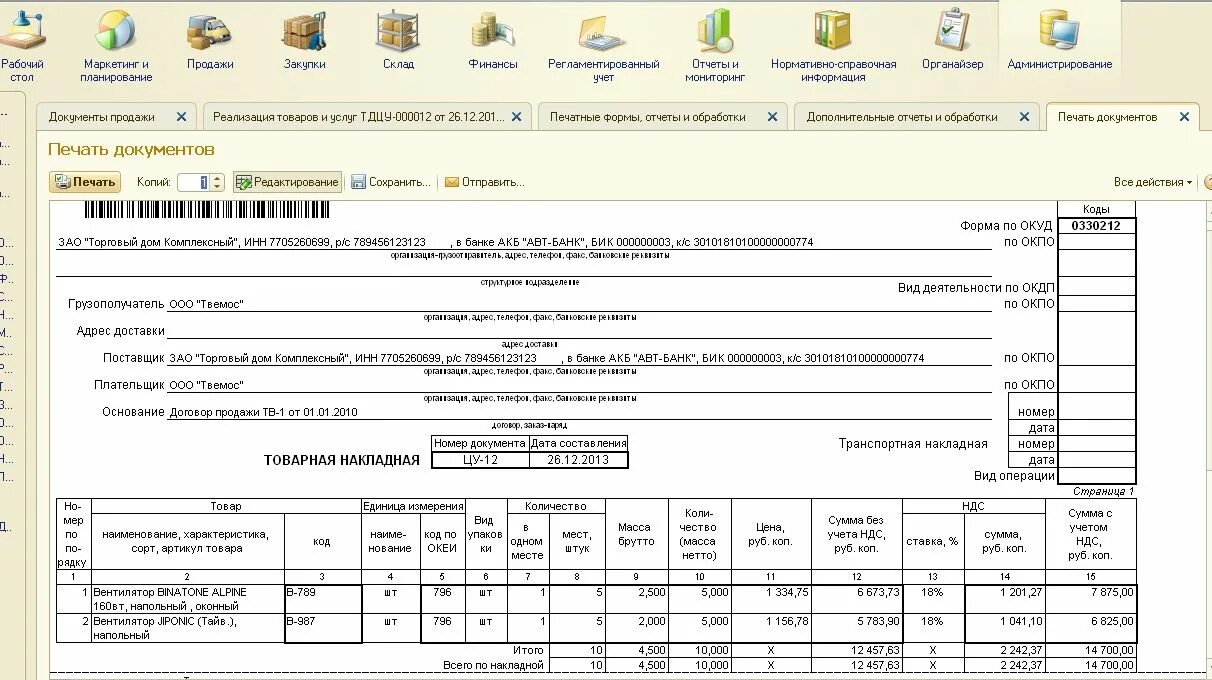Screen dimensions: 1212x680
Task: Open Маркетинг и планирование section
Action: pos(116,46)
